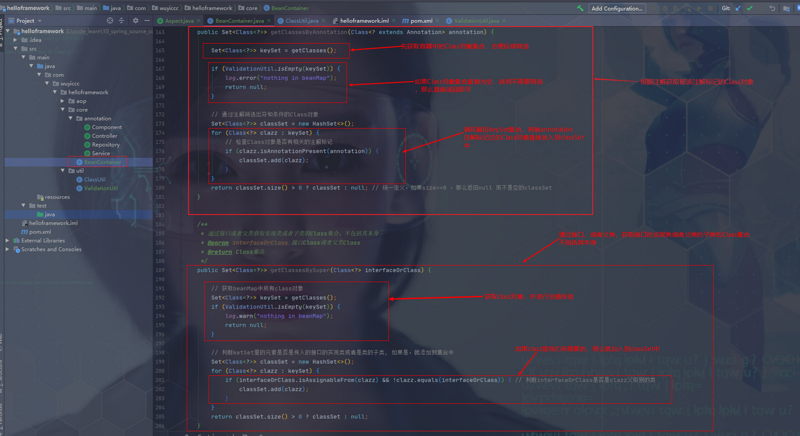Collapse the annotation package arrow
The width and height of the screenshot is (800, 436).
click(x=70, y=118)
